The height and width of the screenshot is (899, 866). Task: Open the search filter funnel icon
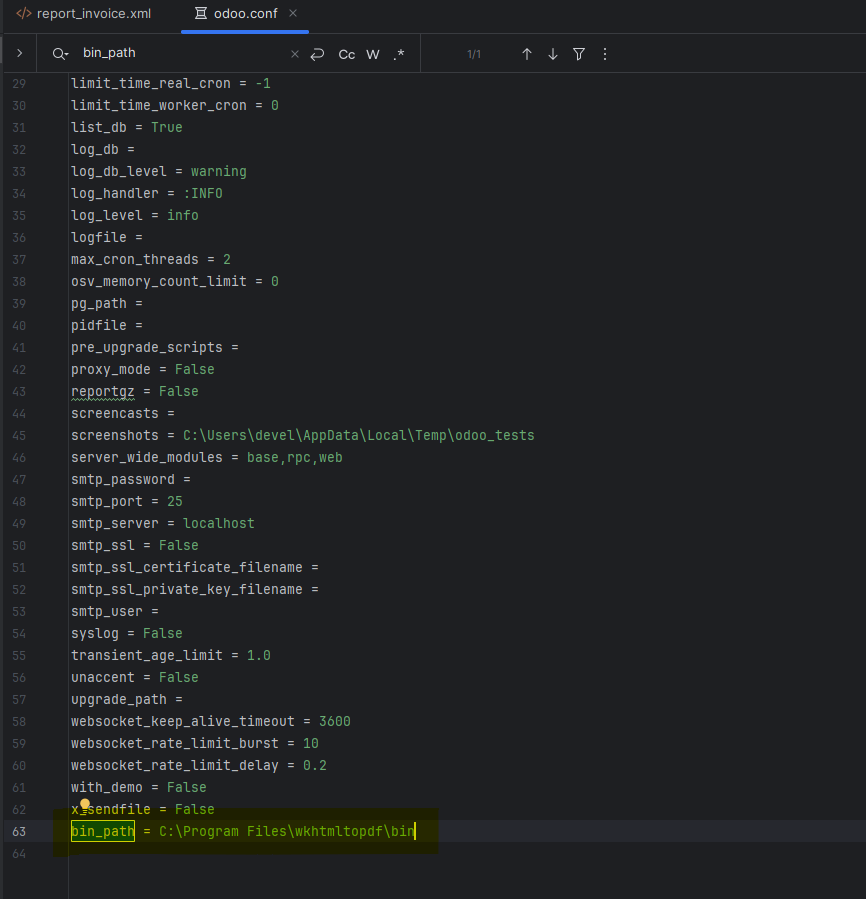[x=579, y=54]
